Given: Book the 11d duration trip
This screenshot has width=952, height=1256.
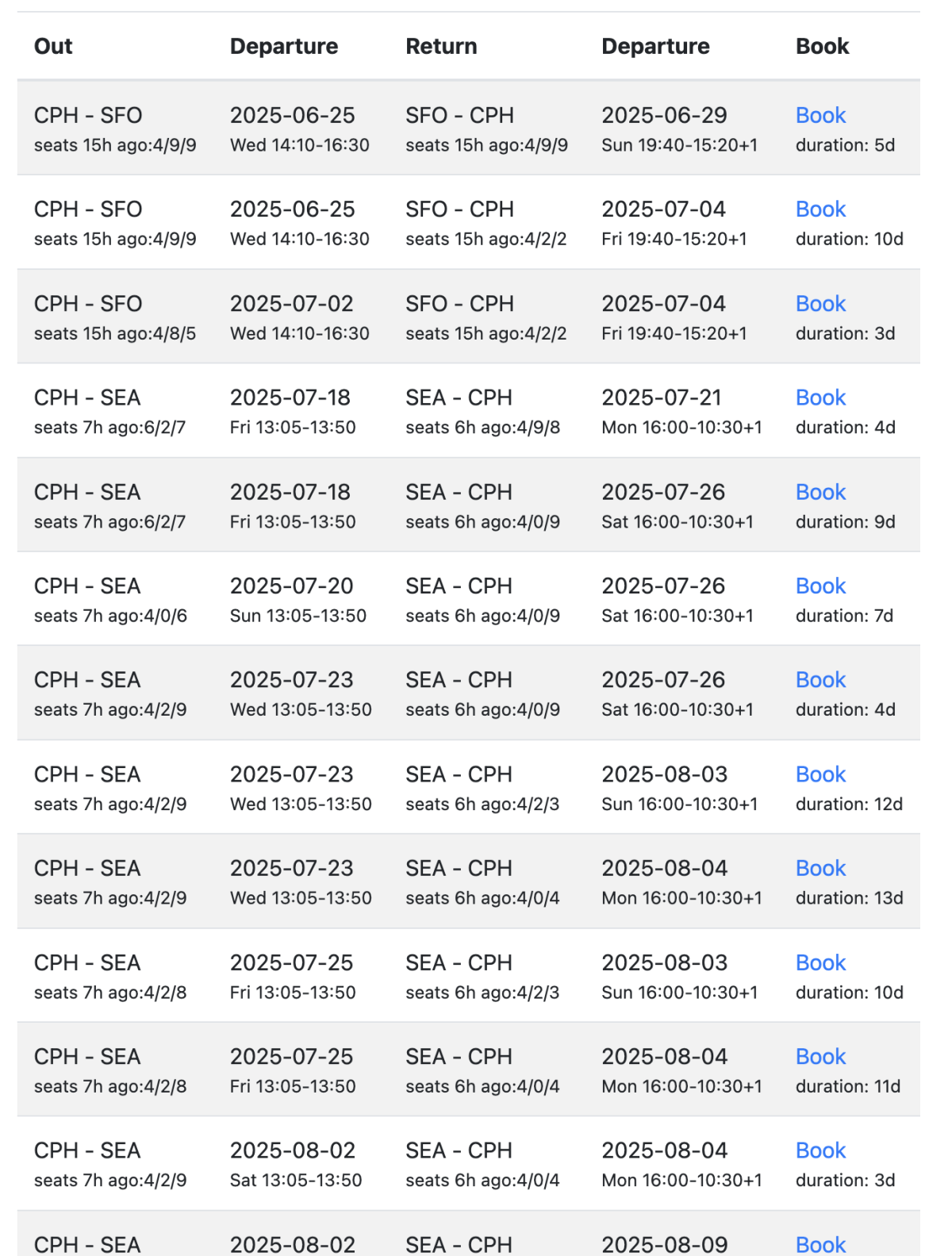Looking at the screenshot, I should [820, 1057].
